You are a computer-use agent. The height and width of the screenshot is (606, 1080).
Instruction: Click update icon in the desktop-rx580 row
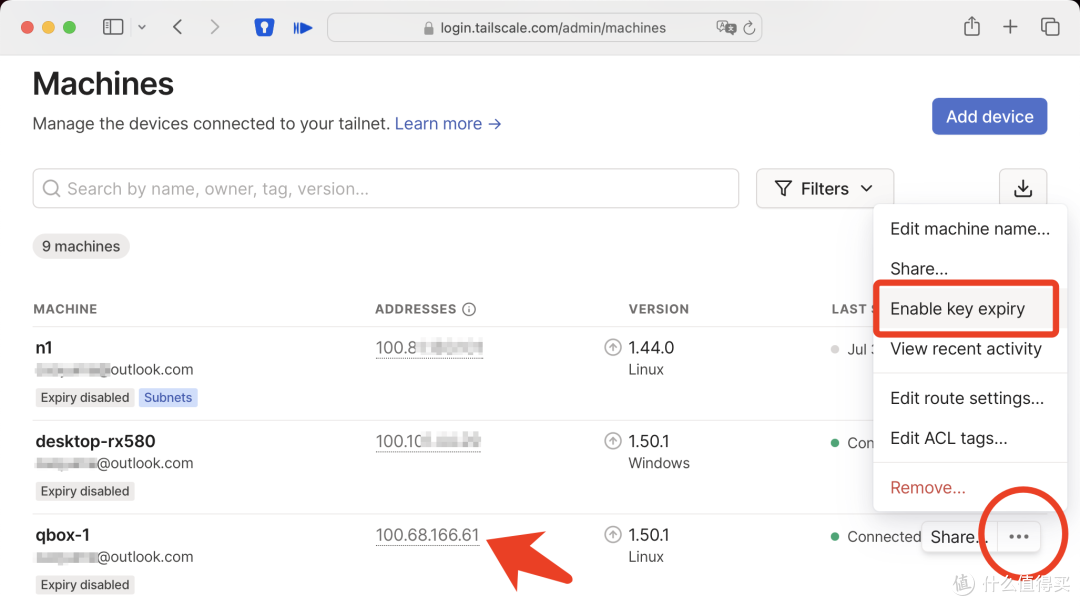tap(613, 441)
